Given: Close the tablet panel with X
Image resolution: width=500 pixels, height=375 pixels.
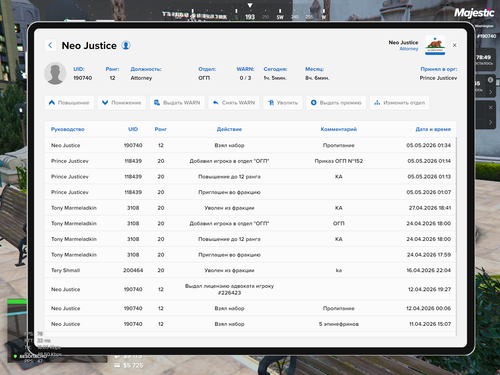Looking at the screenshot, I should click(x=454, y=45).
